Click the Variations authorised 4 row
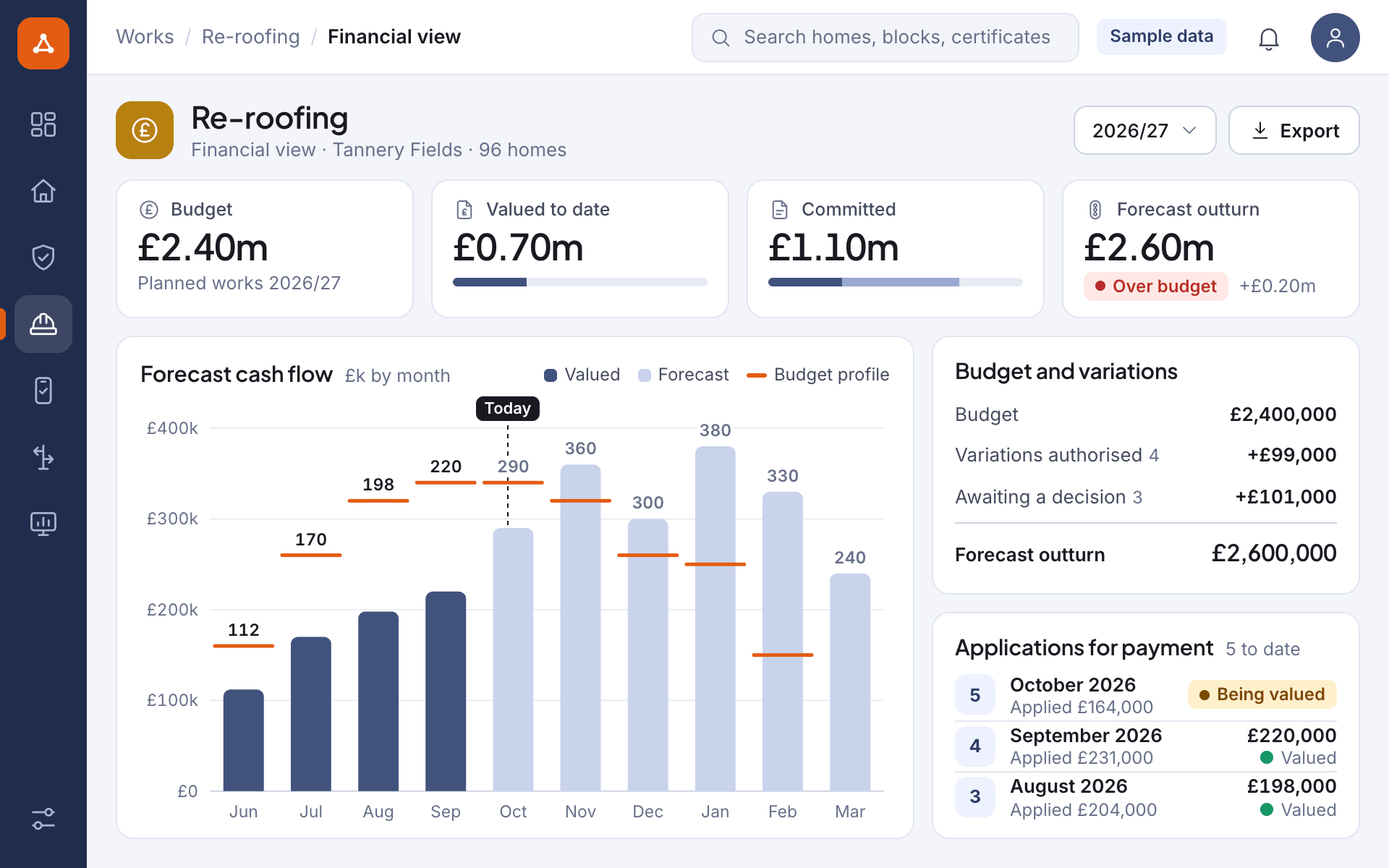 [x=1146, y=455]
